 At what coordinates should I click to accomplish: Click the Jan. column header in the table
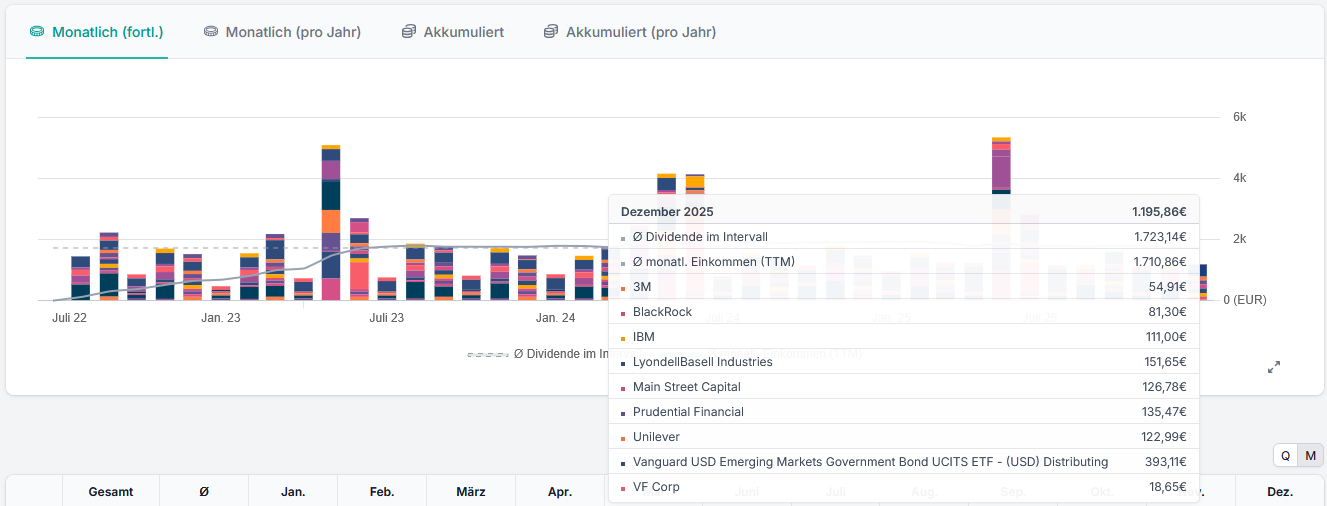click(x=293, y=492)
